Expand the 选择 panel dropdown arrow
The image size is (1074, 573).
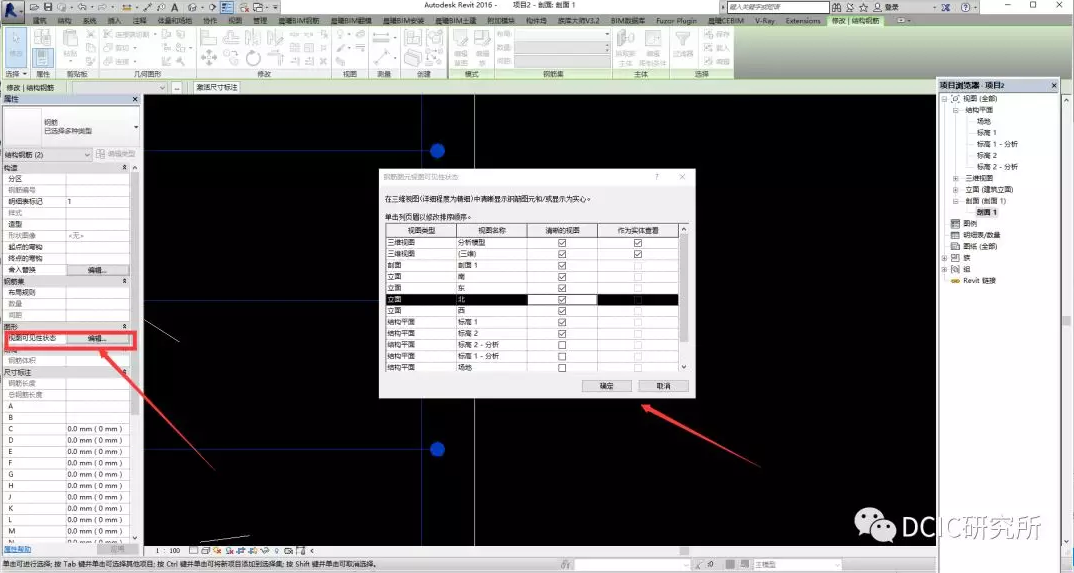coord(25,74)
